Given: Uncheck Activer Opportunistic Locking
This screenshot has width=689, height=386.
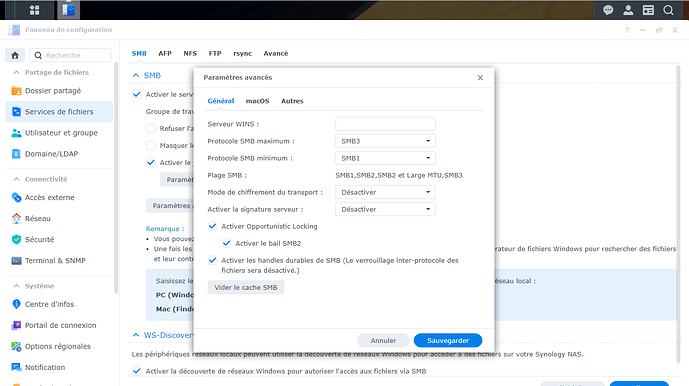Looking at the screenshot, I should click(x=212, y=226).
